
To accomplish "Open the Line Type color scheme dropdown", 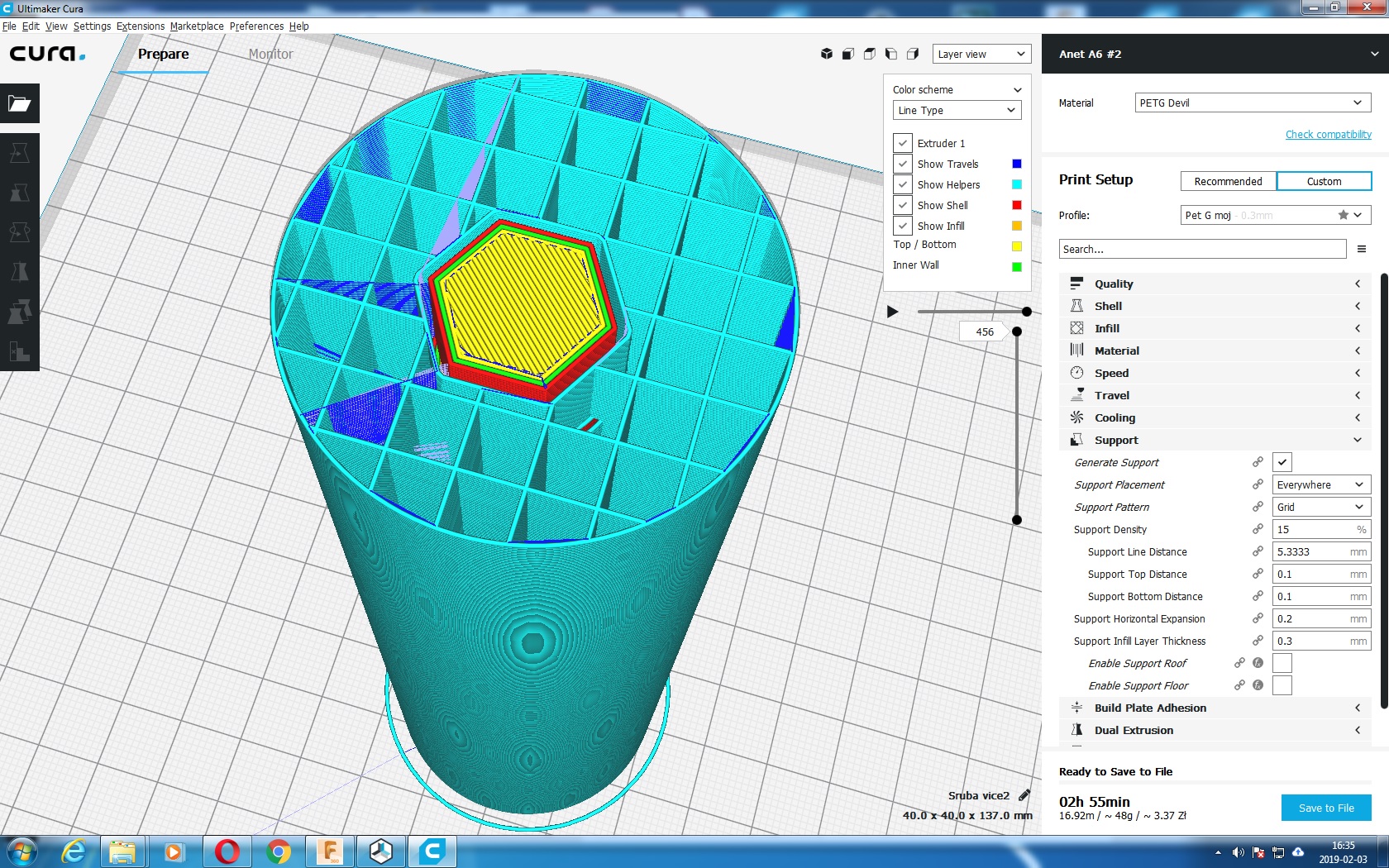I will pyautogui.click(x=957, y=110).
